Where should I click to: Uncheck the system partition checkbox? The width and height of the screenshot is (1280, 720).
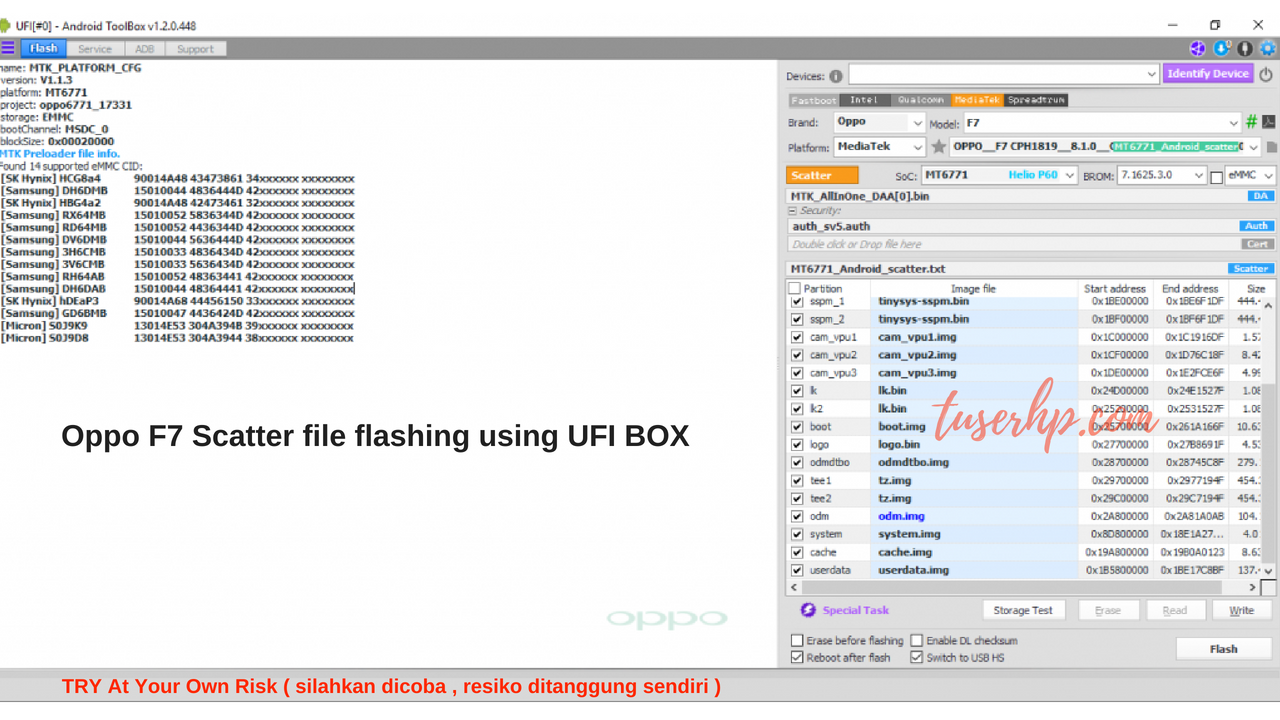(797, 534)
